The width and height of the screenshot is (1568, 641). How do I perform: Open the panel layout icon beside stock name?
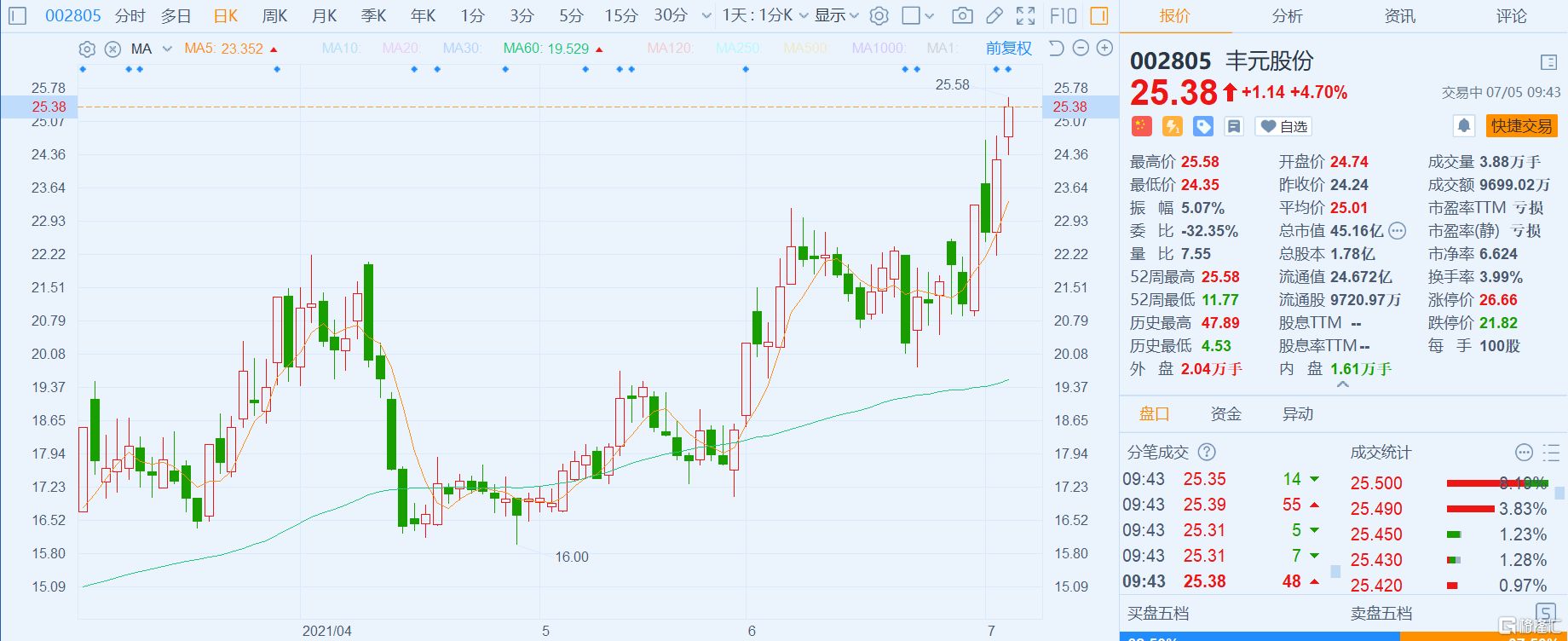point(1549,61)
